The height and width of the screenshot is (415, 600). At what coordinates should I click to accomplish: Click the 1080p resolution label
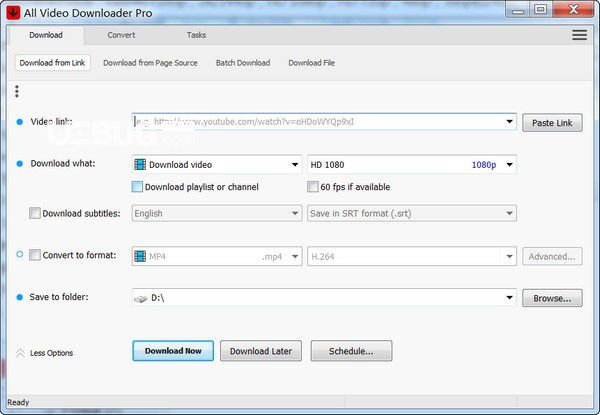point(484,165)
